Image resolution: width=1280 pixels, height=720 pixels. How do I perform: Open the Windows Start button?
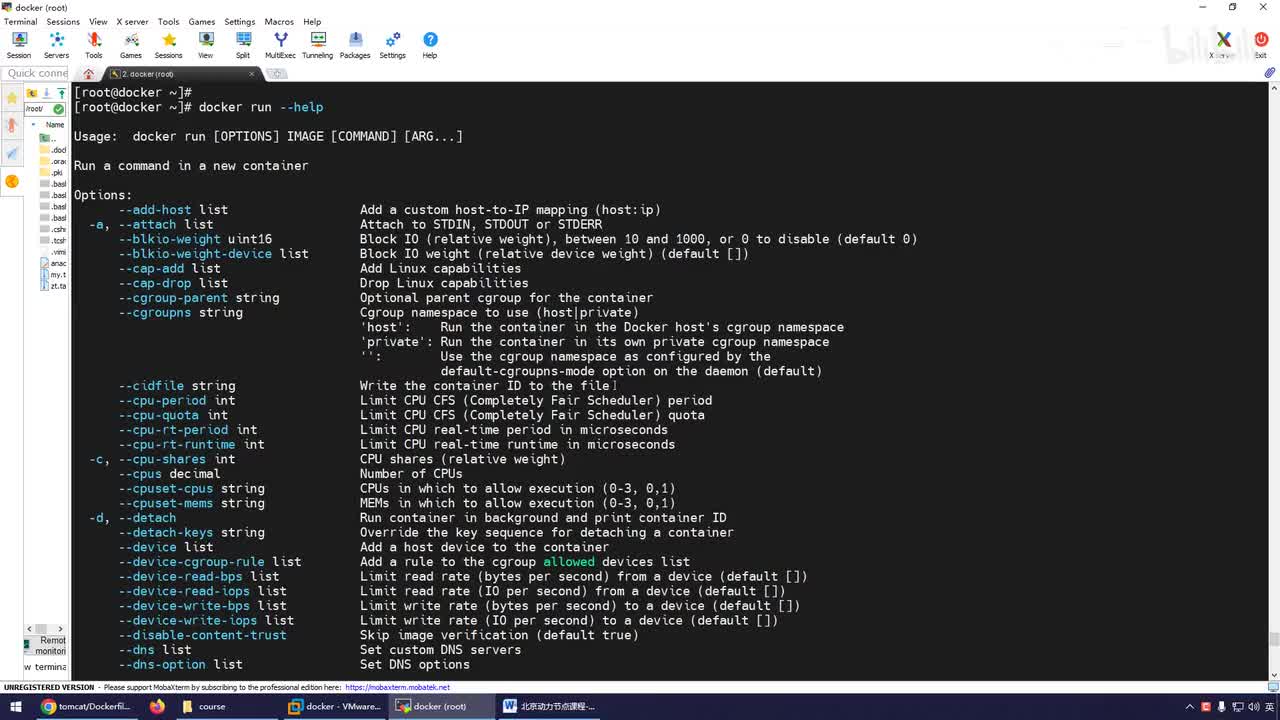pos(16,706)
